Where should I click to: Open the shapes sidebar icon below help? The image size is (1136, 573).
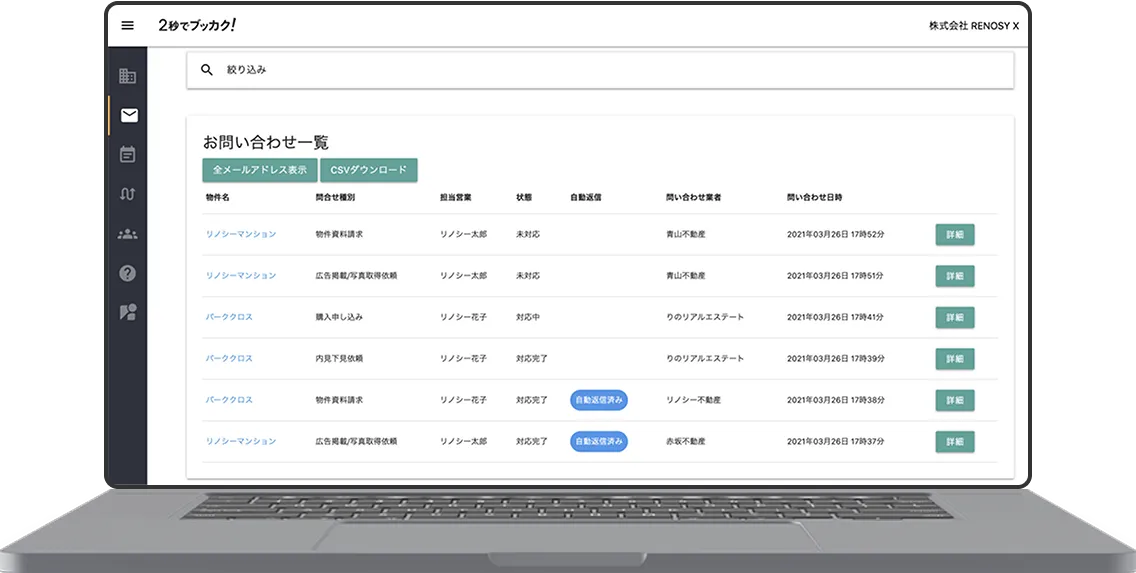point(128,312)
